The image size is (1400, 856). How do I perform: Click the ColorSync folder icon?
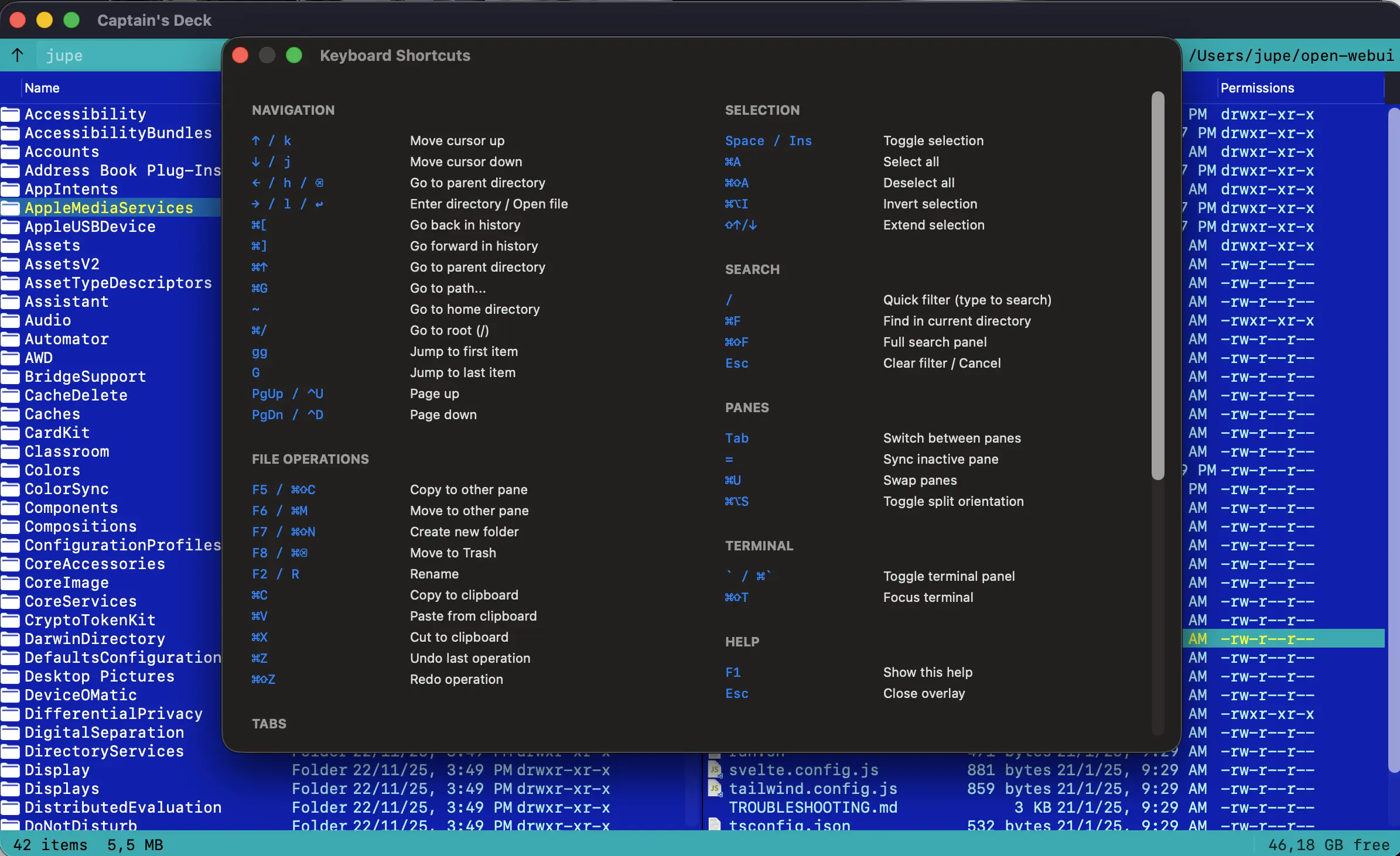click(10, 489)
